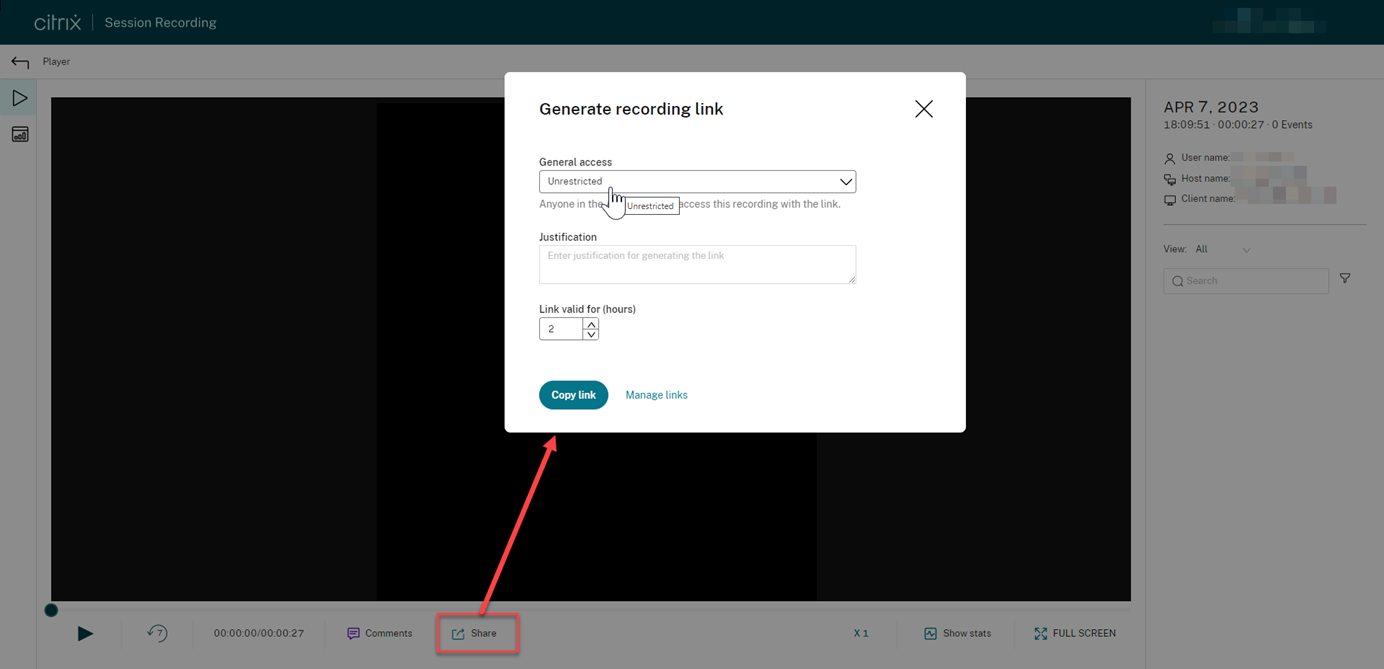Viewport: 1384px width, 669px height.
Task: Click the filter funnel icon beside Search
Action: (1344, 278)
